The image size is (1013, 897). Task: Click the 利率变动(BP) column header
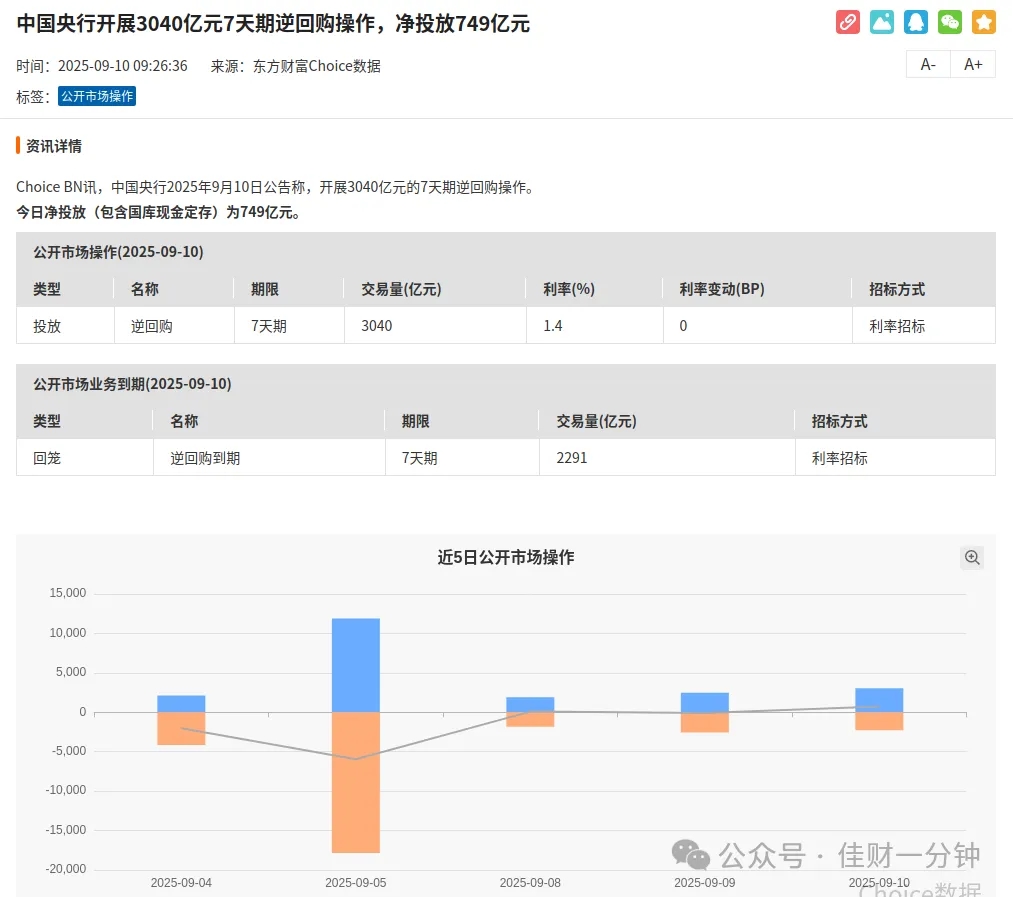[722, 289]
